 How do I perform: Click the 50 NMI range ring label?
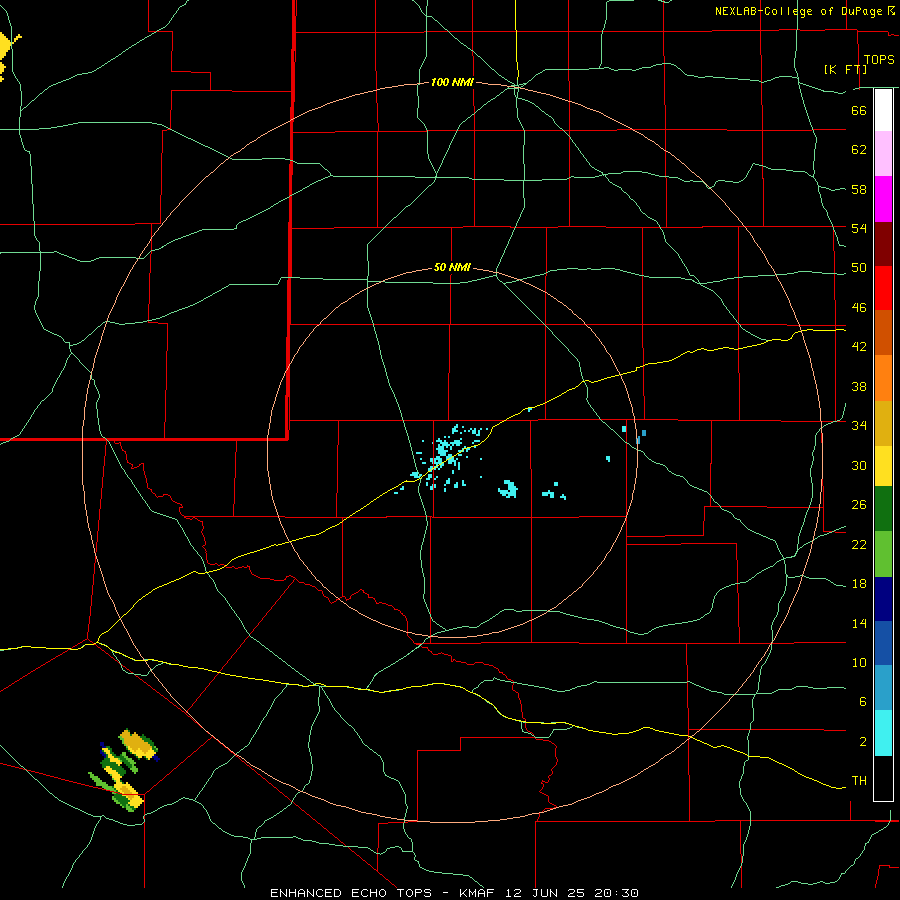coord(452,267)
